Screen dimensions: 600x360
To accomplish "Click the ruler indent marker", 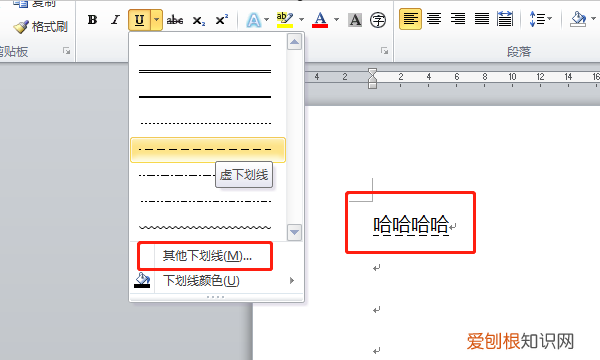I will (372, 78).
